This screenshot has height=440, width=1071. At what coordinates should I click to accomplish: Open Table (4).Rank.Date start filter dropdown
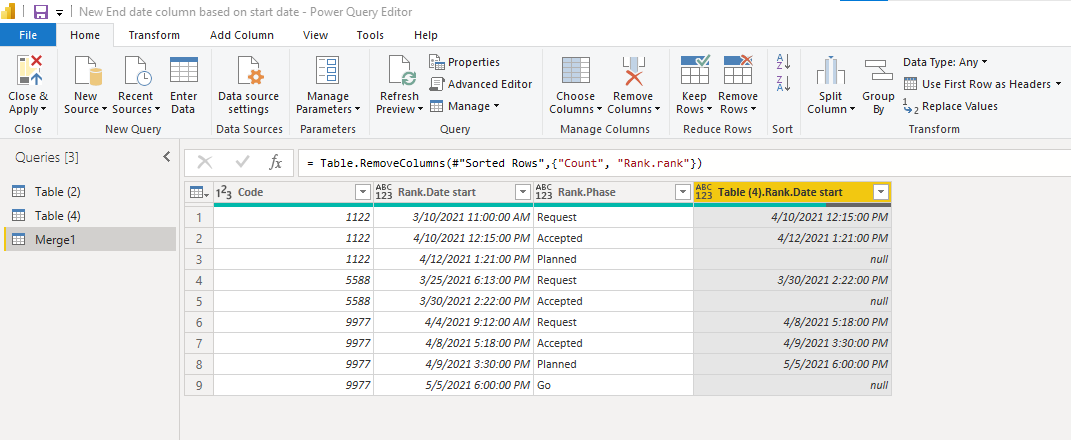(880, 193)
